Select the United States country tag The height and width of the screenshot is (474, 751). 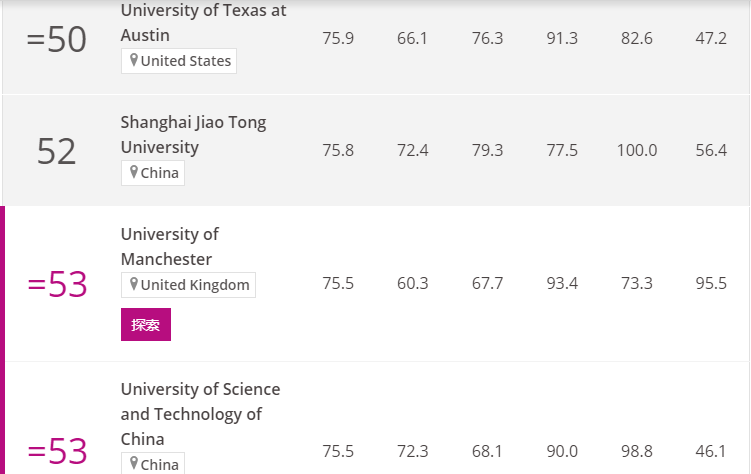179,61
